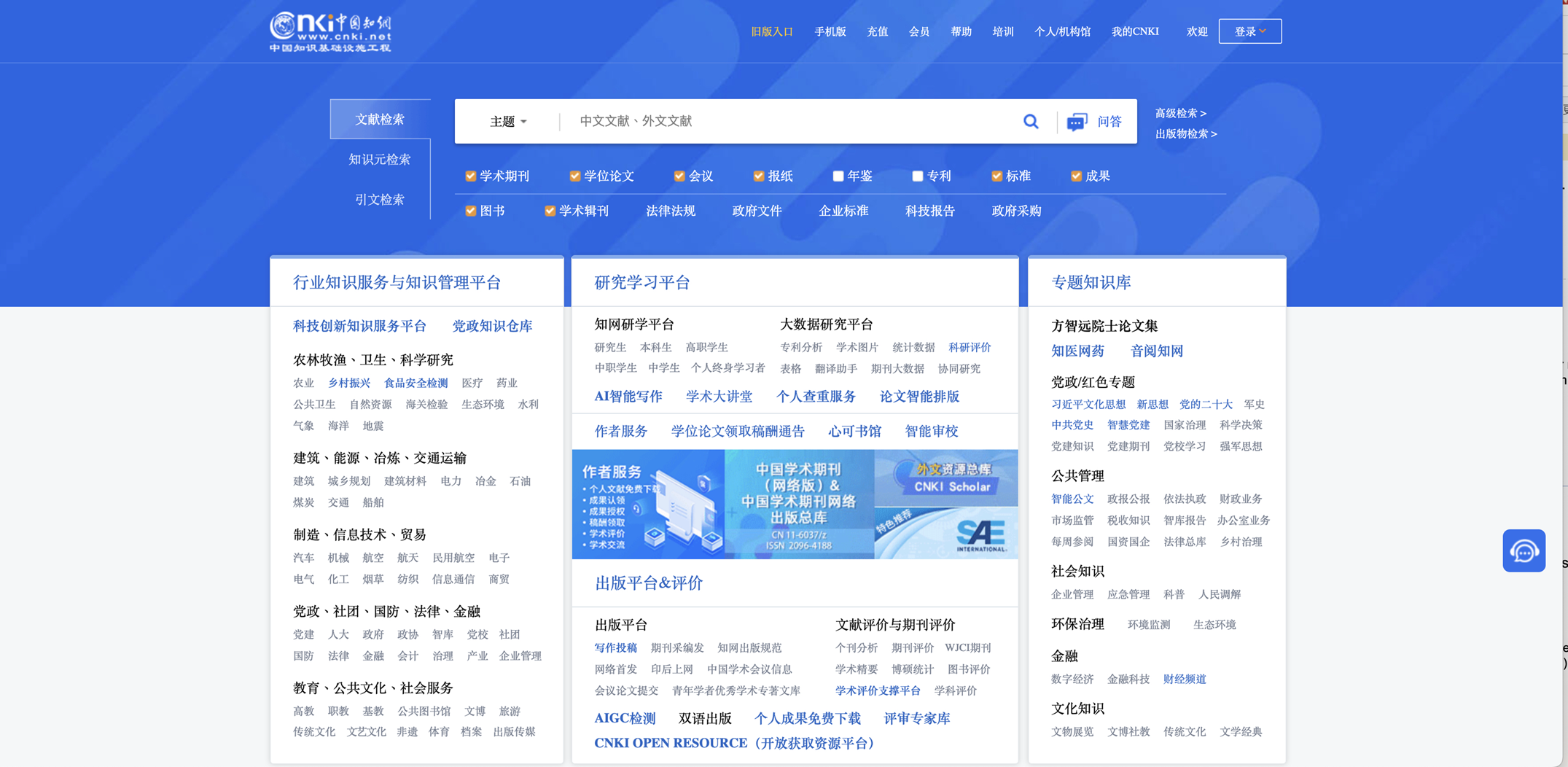Image resolution: width=1568 pixels, height=767 pixels.
Task: Open 充值 in the top navigation
Action: click(x=878, y=32)
